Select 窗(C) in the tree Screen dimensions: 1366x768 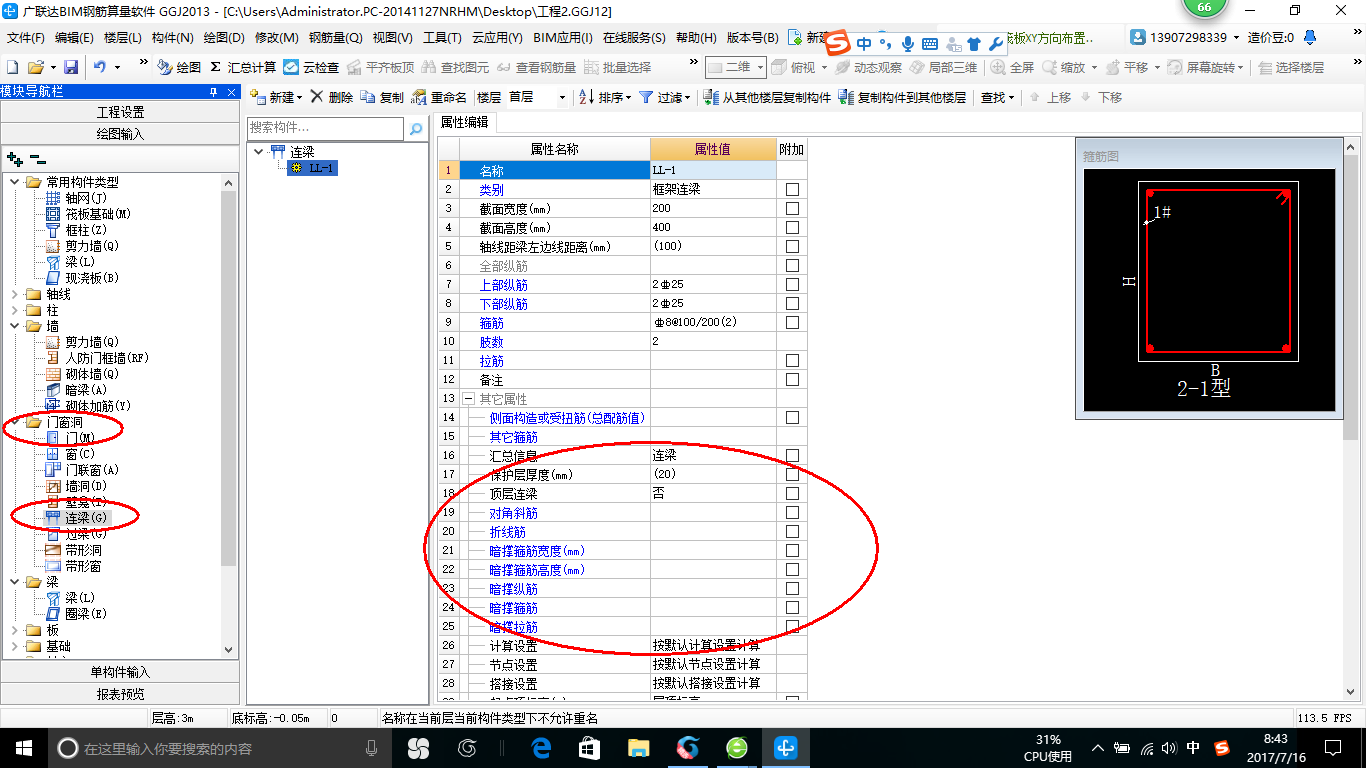[x=80, y=454]
